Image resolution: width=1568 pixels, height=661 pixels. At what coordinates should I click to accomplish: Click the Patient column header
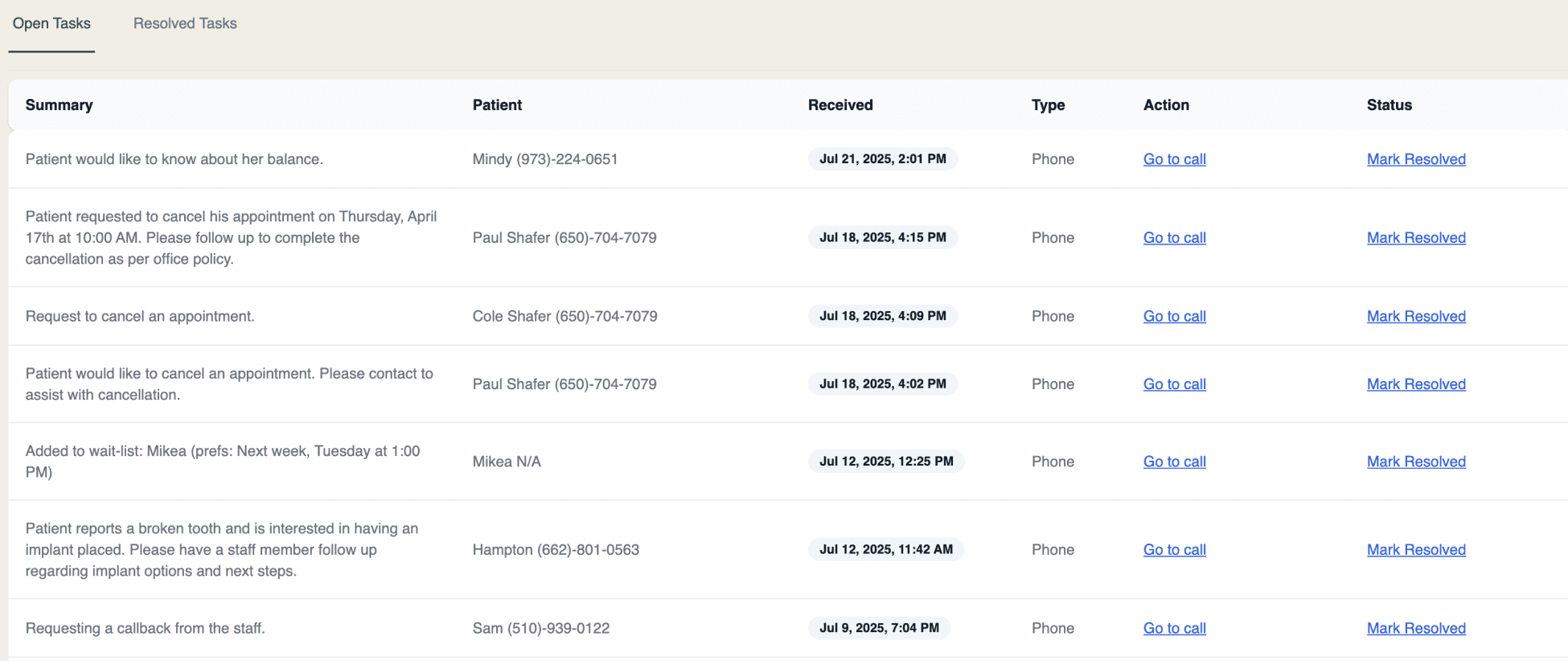497,105
